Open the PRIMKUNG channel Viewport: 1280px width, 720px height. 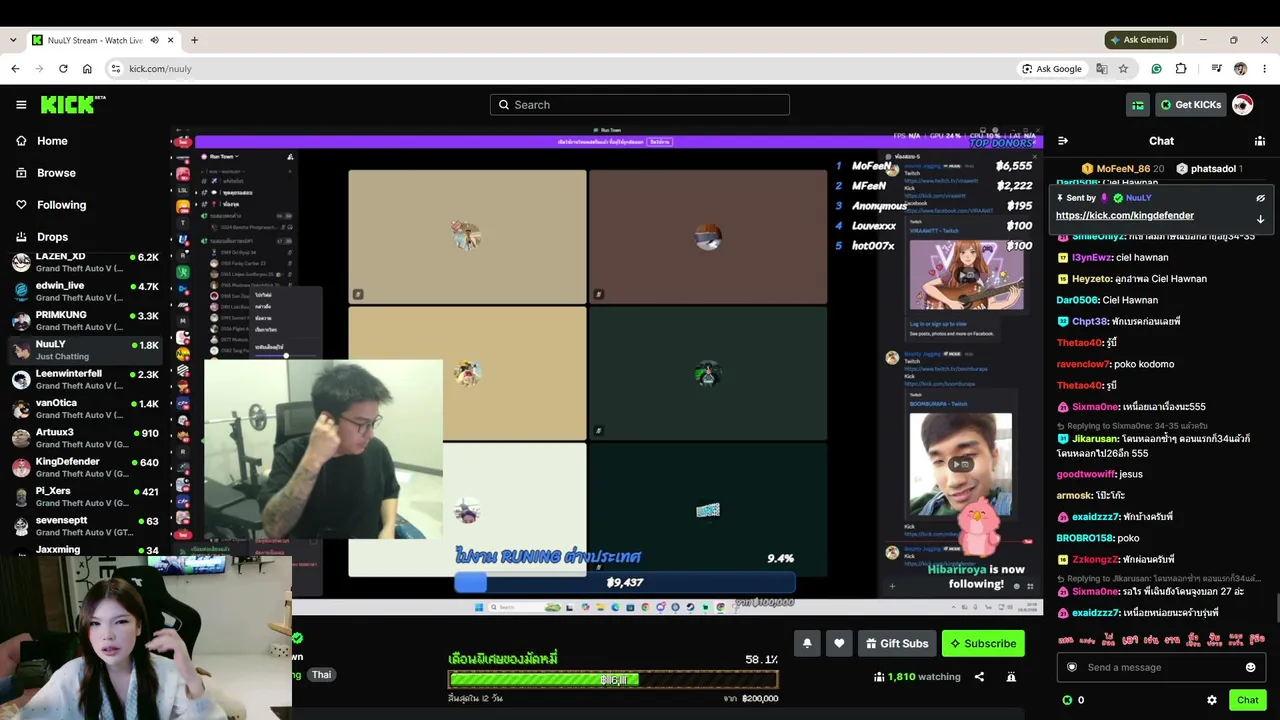tap(85, 321)
